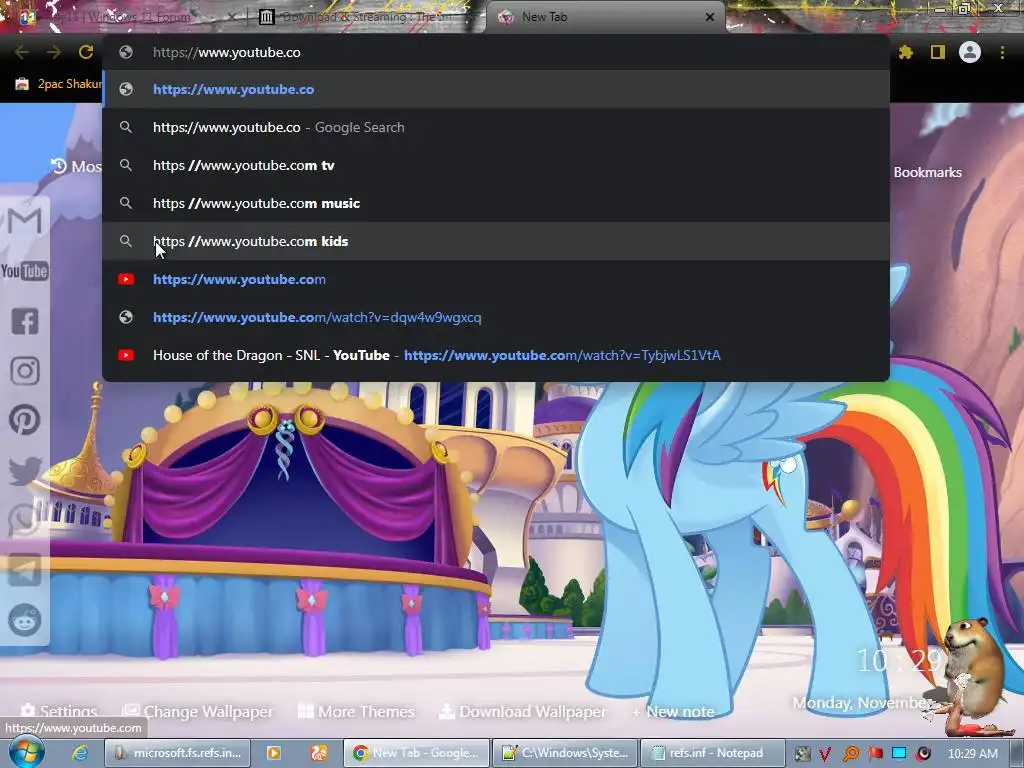Open the side panel icon in toolbar
The image size is (1024, 768).
click(x=938, y=52)
